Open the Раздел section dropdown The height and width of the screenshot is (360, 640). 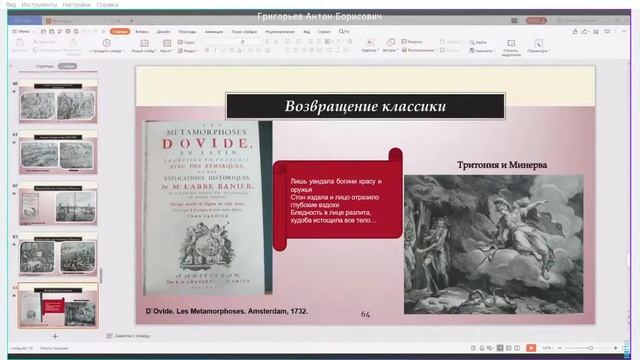(x=188, y=51)
